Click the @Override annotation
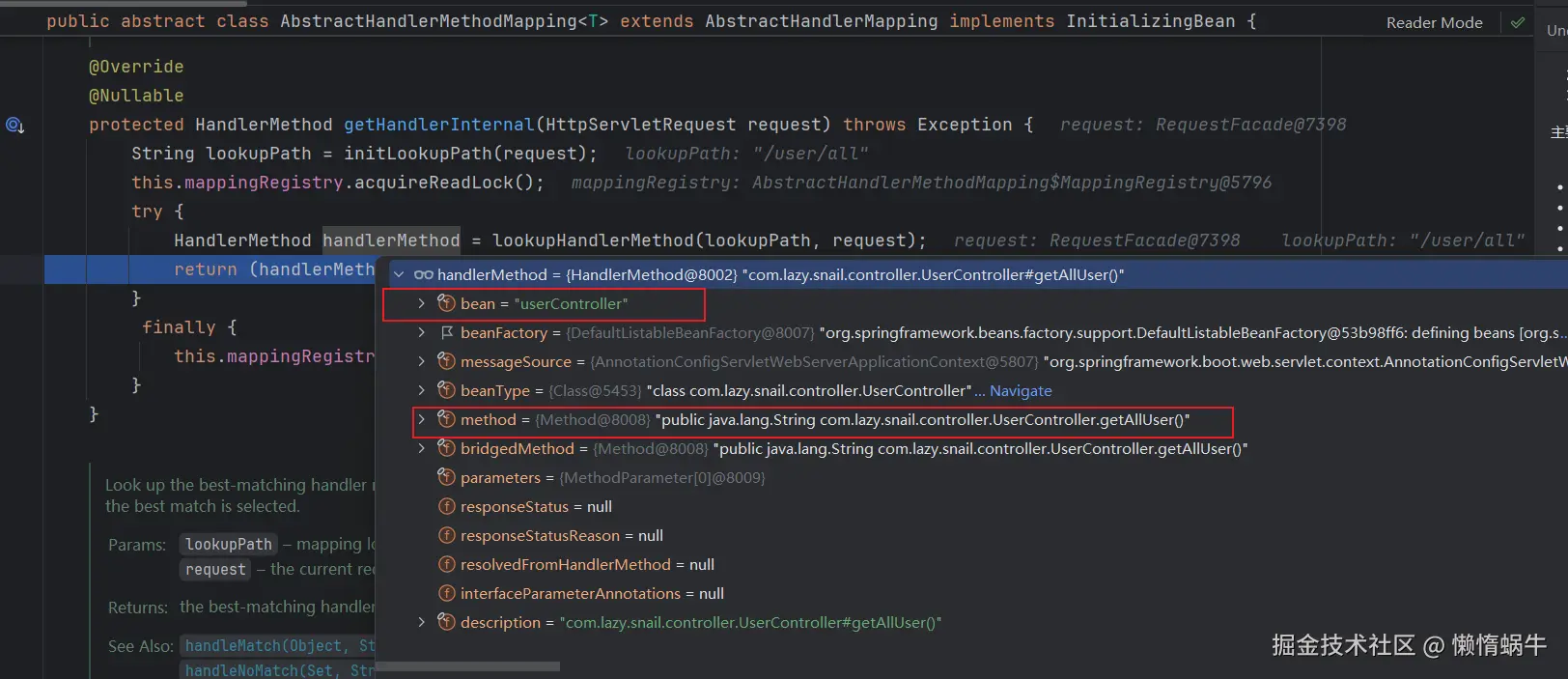Screen dimensions: 1568x679 [x=136, y=67]
